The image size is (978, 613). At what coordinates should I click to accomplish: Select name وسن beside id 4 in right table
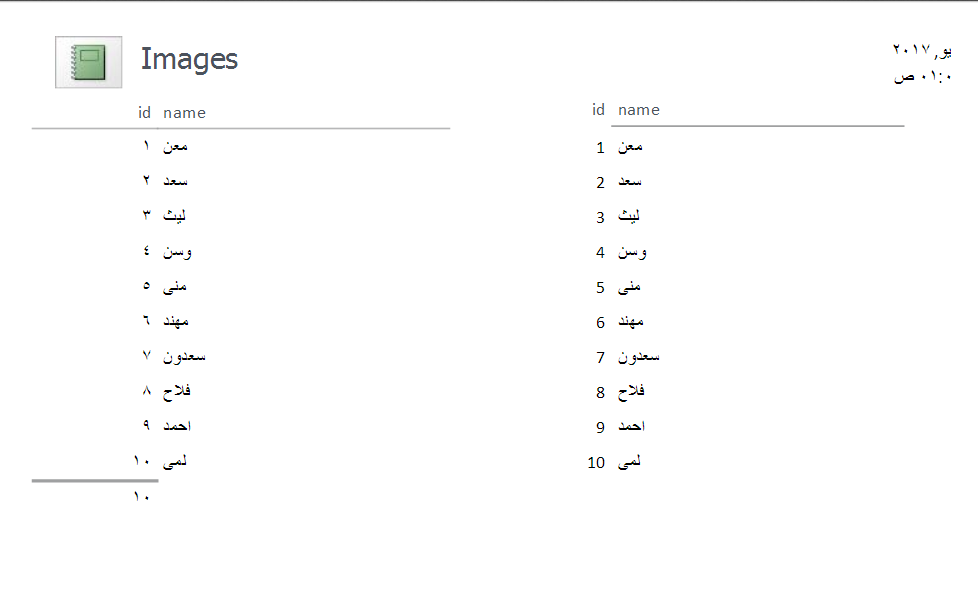632,252
